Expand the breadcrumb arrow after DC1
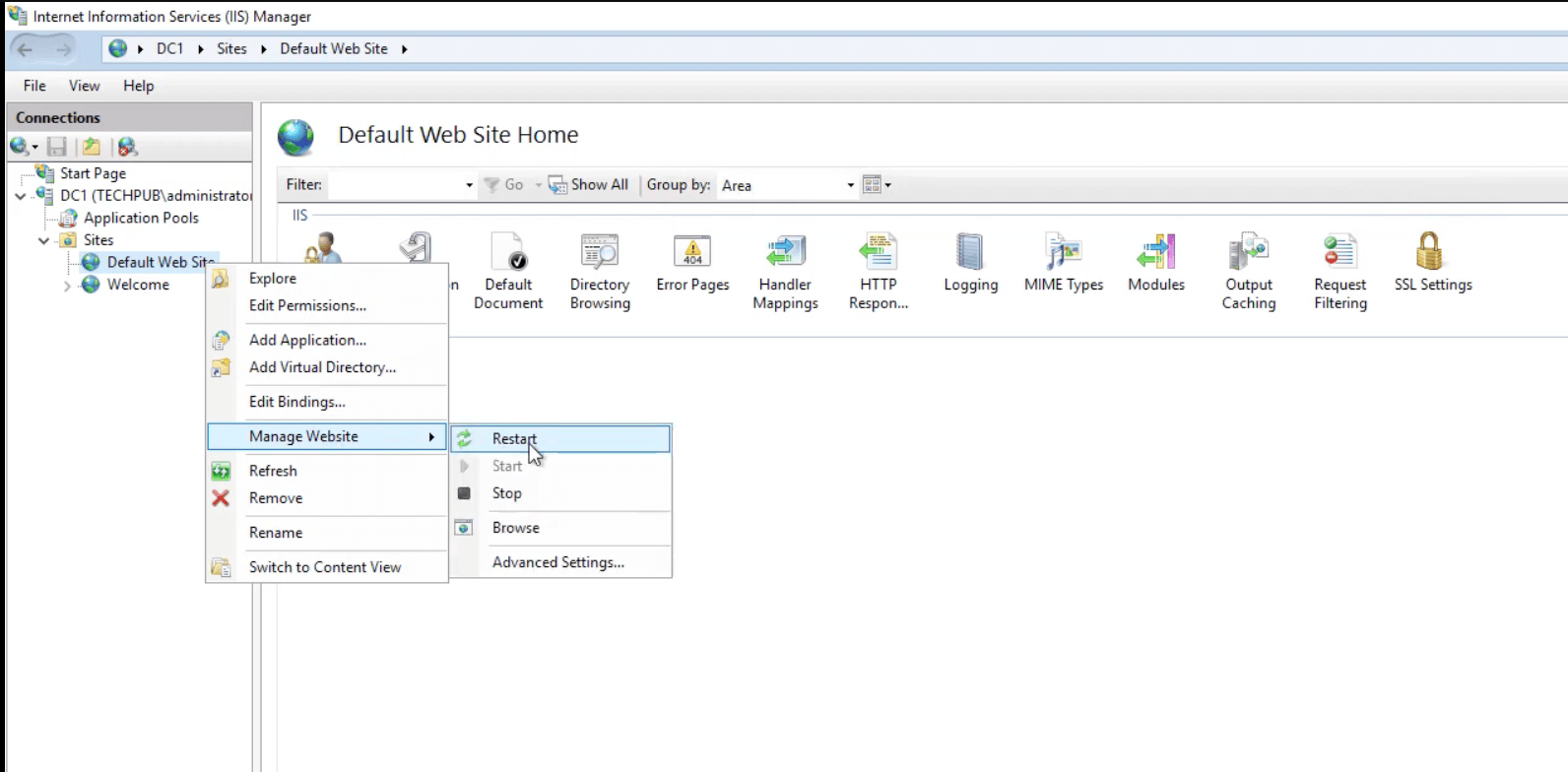The width and height of the screenshot is (1568, 772). pyautogui.click(x=201, y=49)
